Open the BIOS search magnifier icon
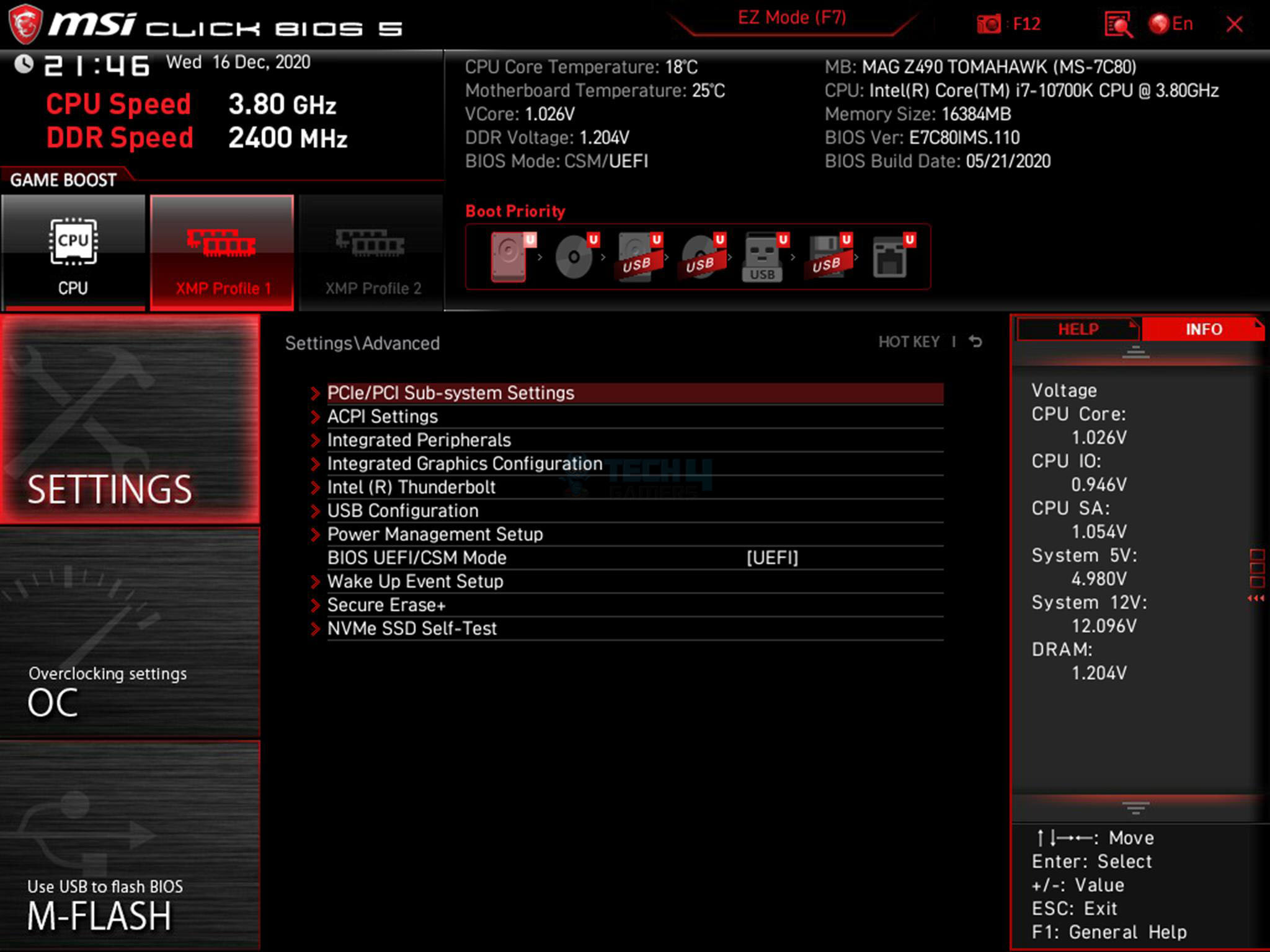 coord(1118,25)
